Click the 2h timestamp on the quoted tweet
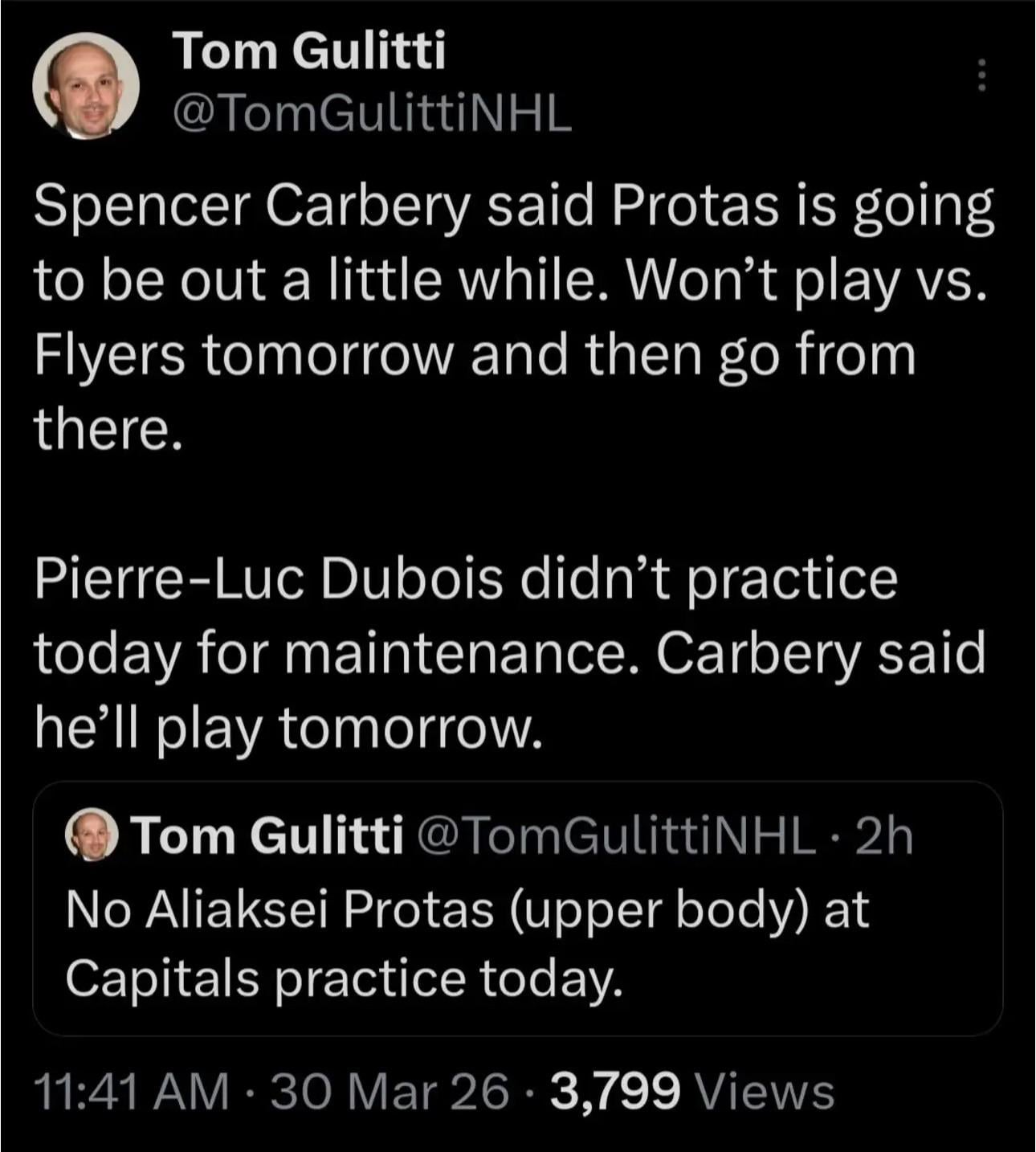The width and height of the screenshot is (1036, 1152). pos(885,835)
